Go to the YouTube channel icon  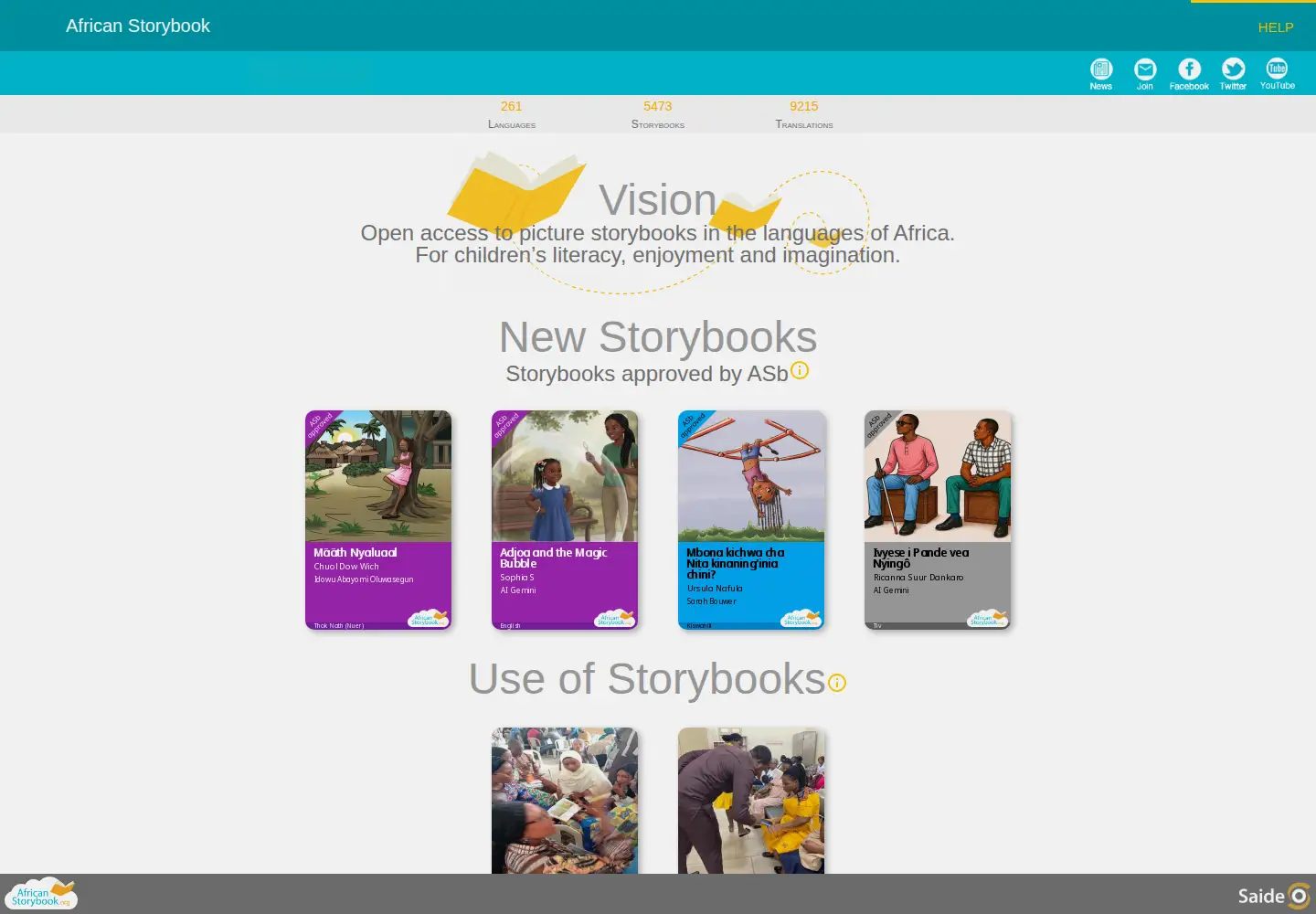[1277, 73]
